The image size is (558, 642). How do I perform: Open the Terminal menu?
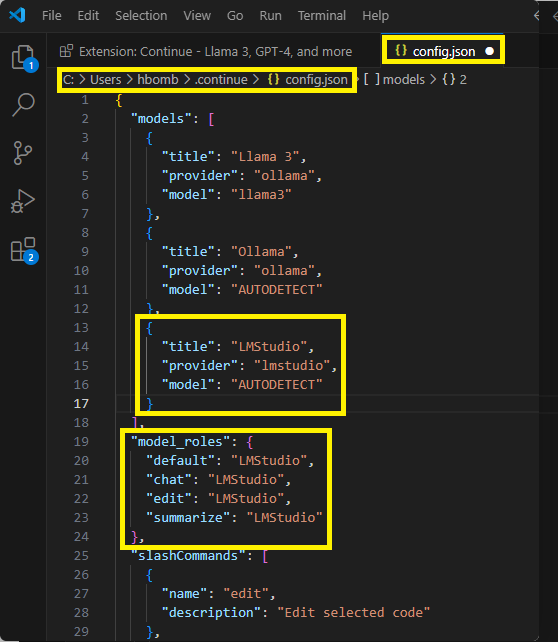pos(322,16)
